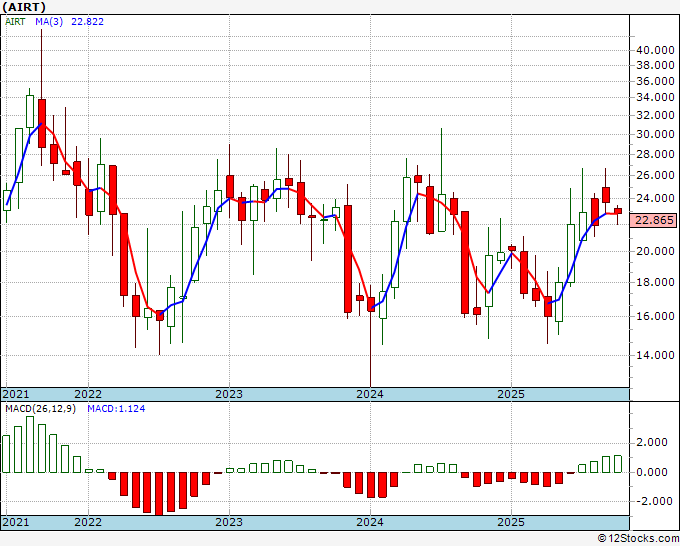Click the long red candle at 2024 start
Screen dimensions: 680x546
[347, 258]
